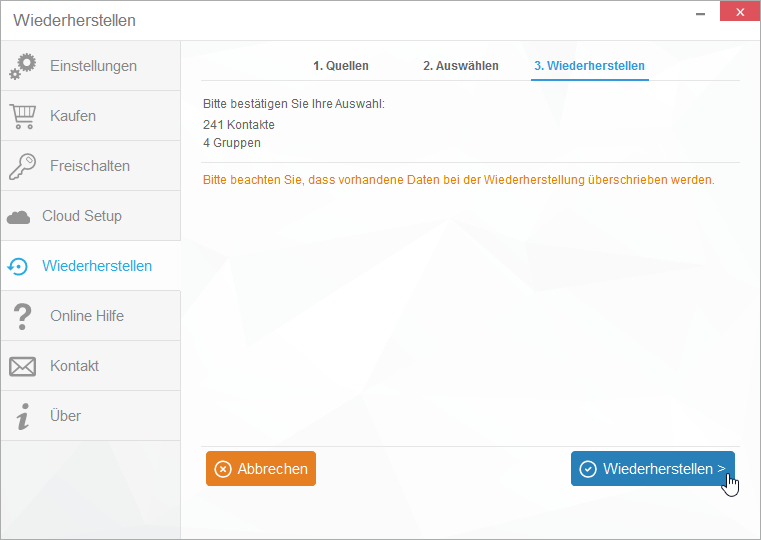Open the Einstellungen sidebar entry
761x540 pixels.
click(91, 66)
